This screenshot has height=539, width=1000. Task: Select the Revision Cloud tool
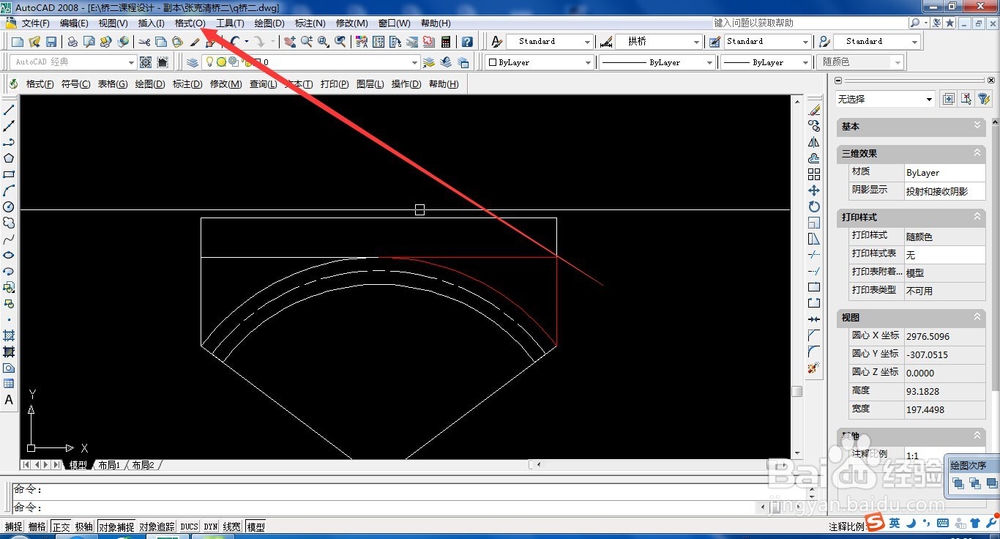click(9, 223)
